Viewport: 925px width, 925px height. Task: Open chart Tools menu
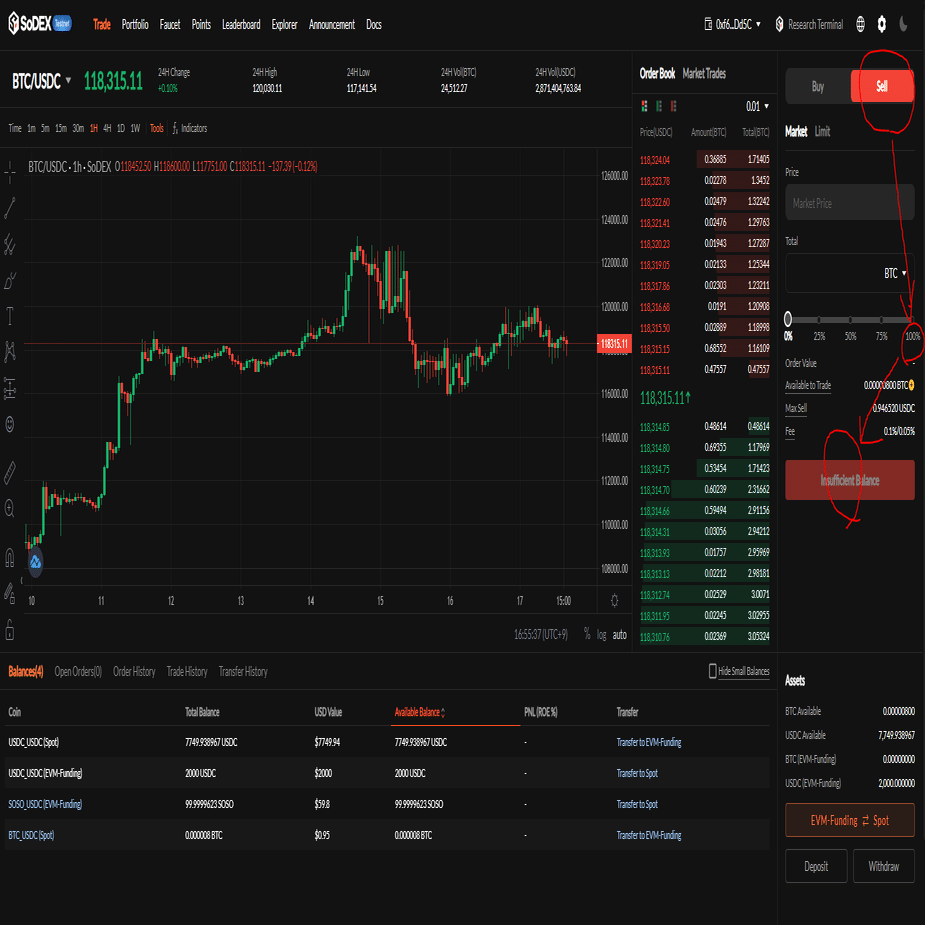pyautogui.click(x=156, y=128)
